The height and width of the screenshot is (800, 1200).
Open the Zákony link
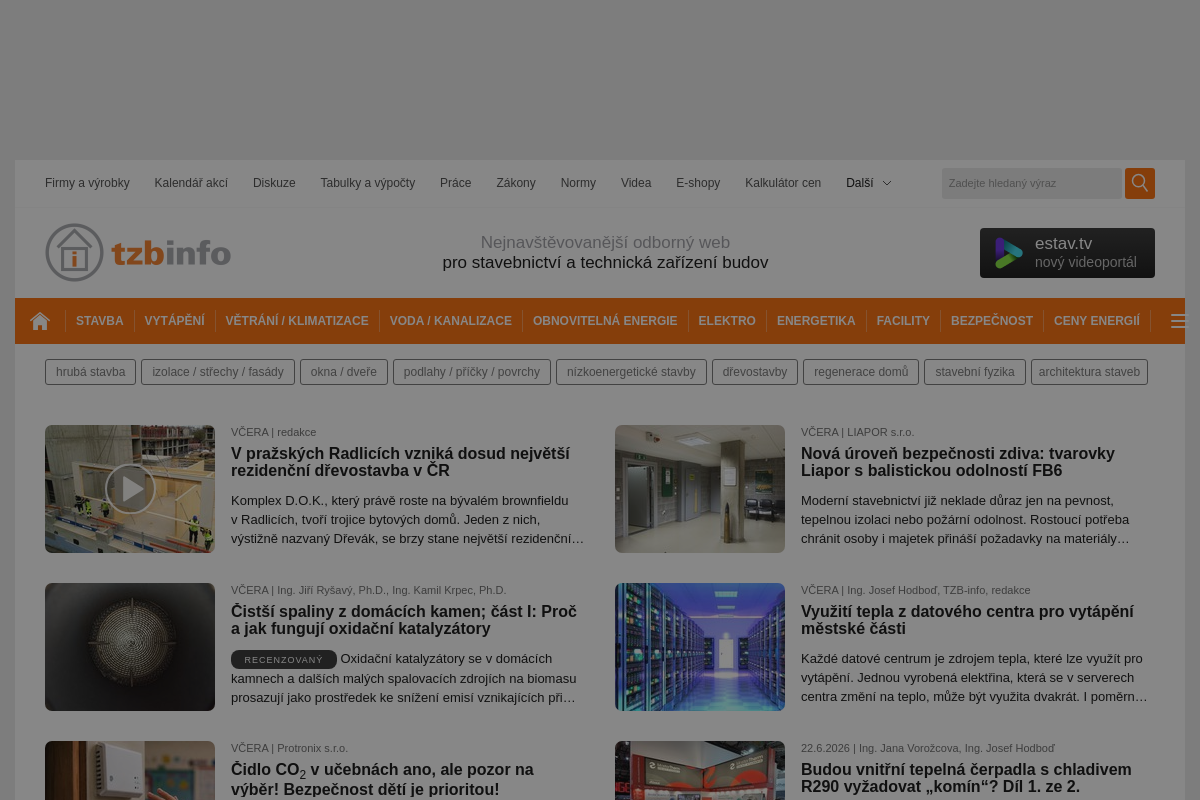(516, 183)
